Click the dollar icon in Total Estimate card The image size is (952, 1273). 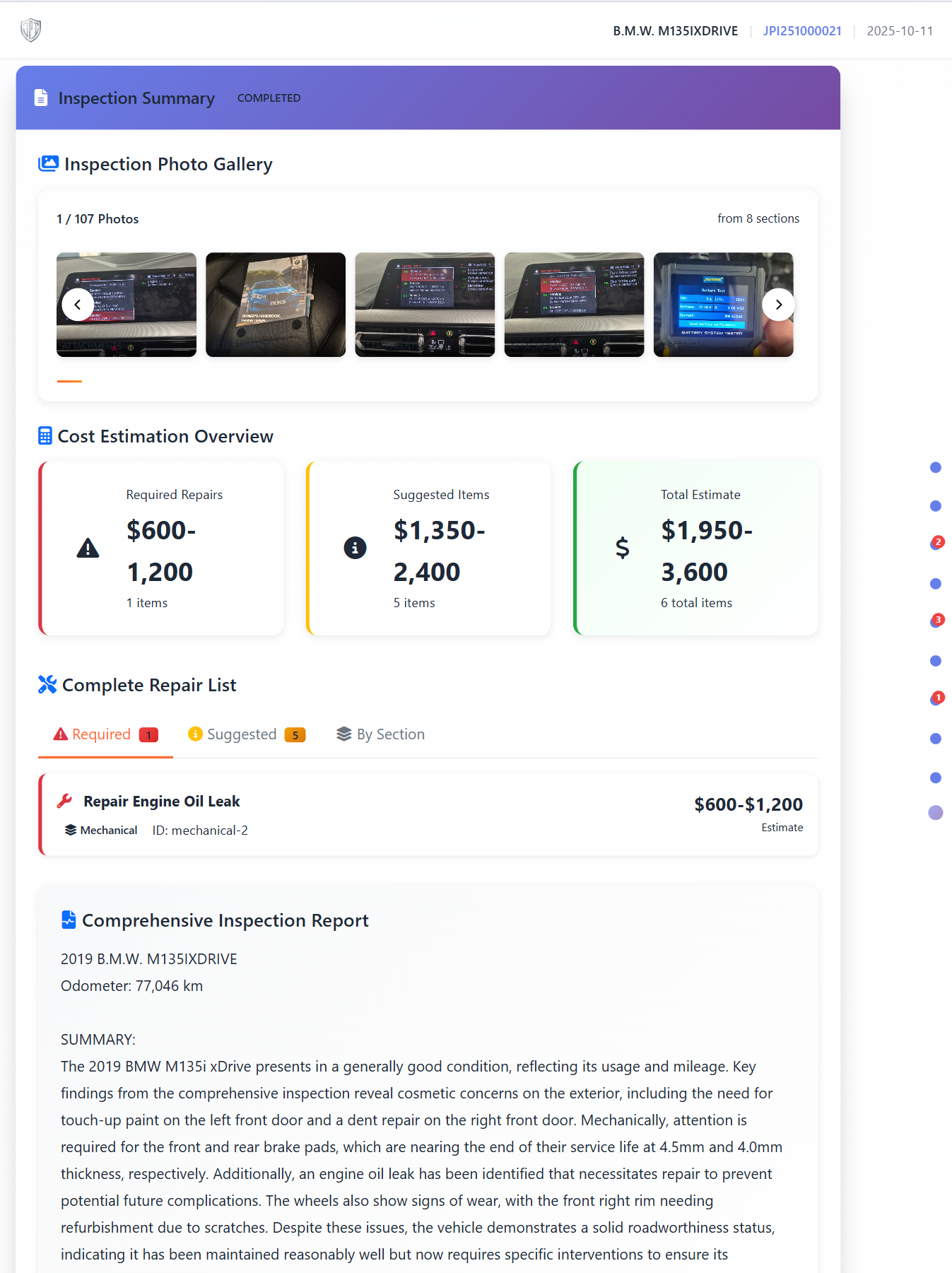(622, 548)
